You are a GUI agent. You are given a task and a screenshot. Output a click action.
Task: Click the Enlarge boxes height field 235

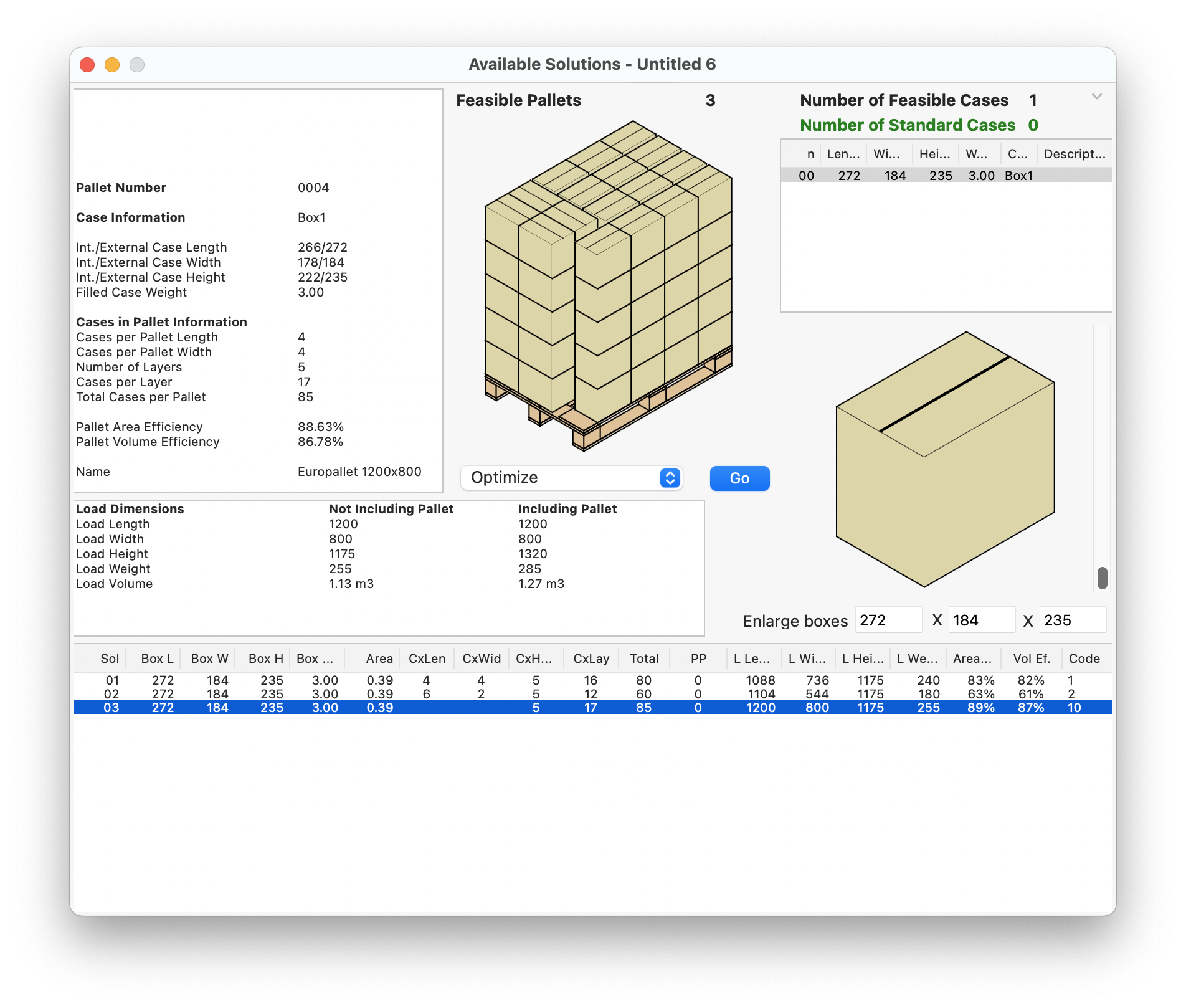tap(1073, 620)
